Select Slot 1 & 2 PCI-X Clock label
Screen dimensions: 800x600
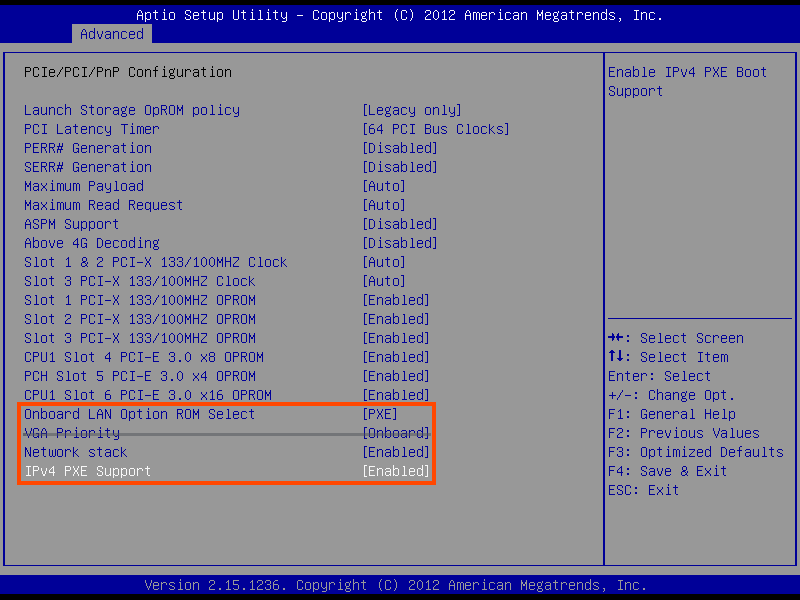[x=155, y=262]
